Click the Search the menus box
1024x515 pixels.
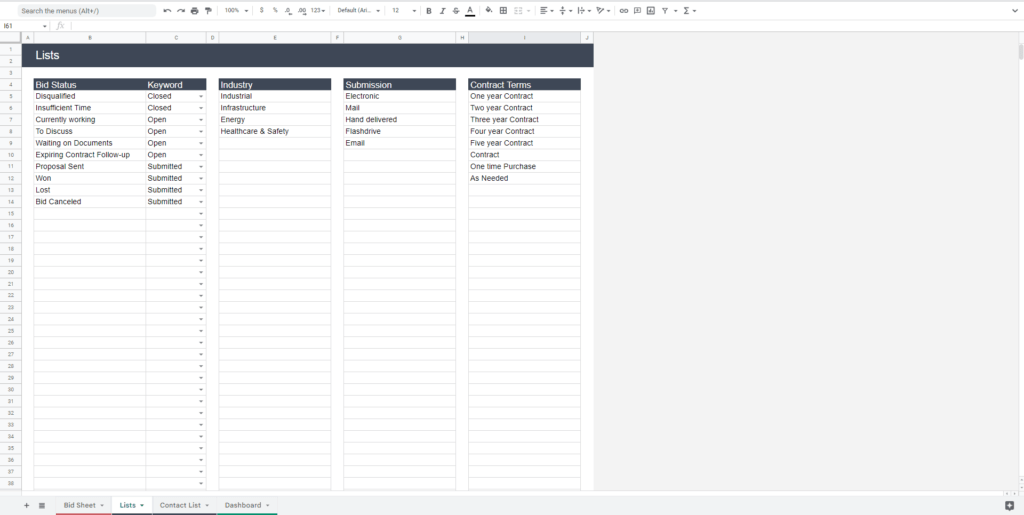87,11
